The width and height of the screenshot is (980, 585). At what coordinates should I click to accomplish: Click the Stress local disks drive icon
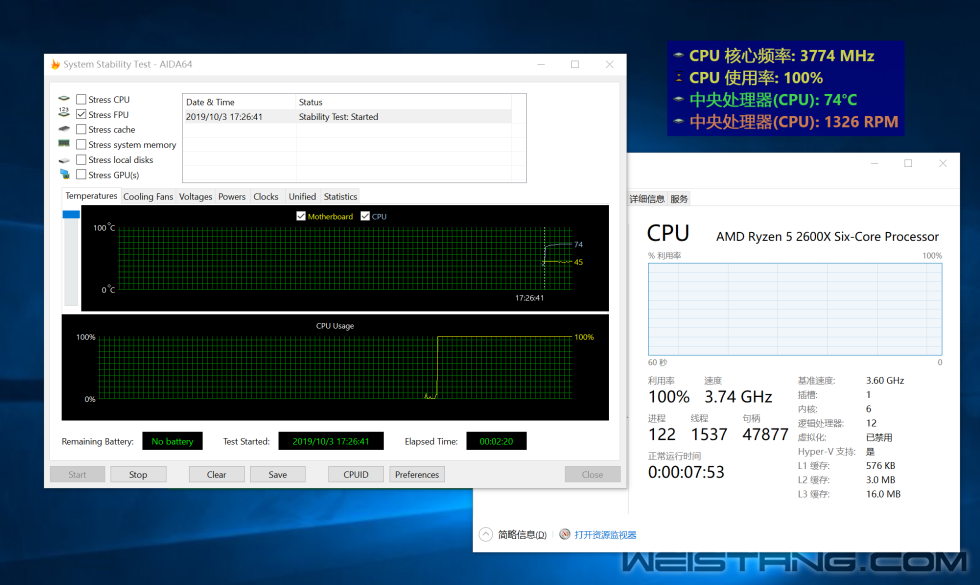[x=64, y=160]
